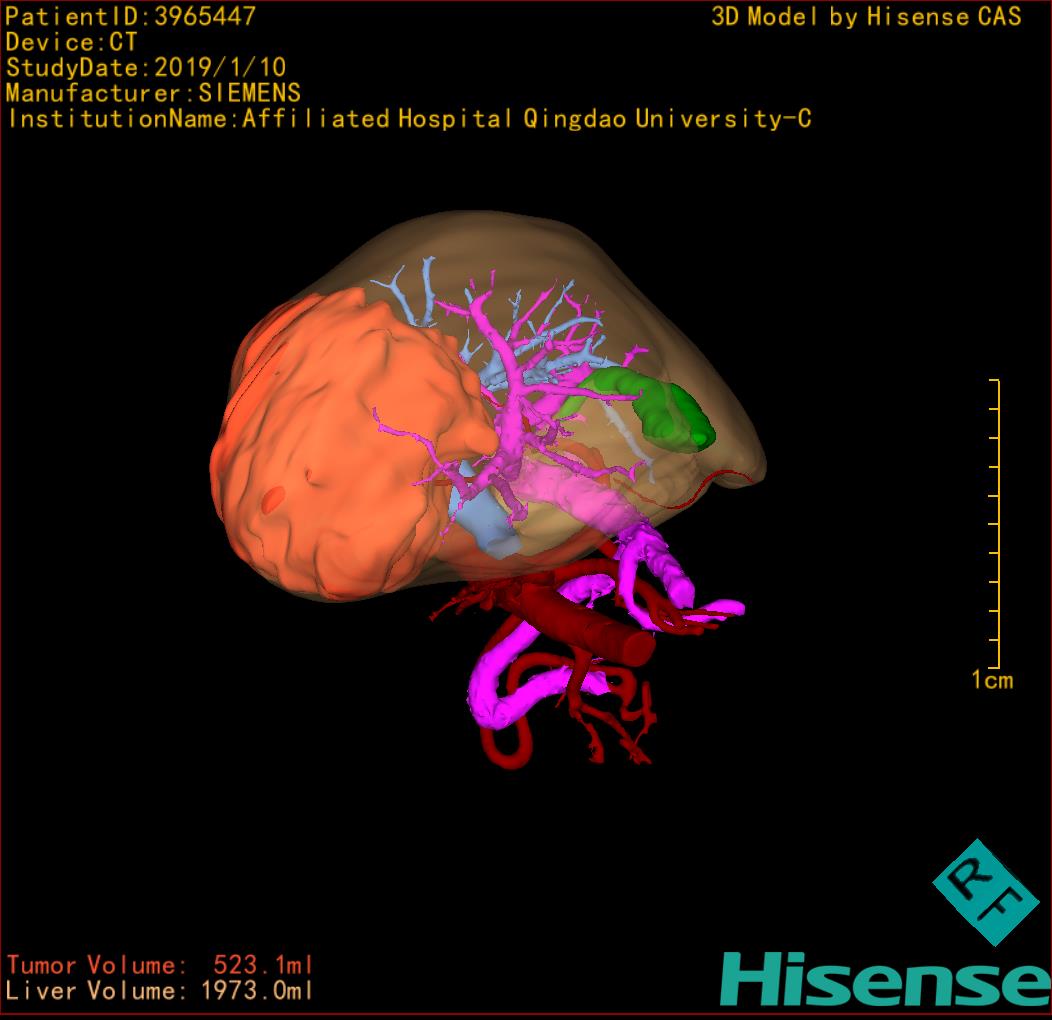Image resolution: width=1052 pixels, height=1020 pixels.
Task: Click the 3D Model by Hisense CAS caption
Action: point(866,17)
